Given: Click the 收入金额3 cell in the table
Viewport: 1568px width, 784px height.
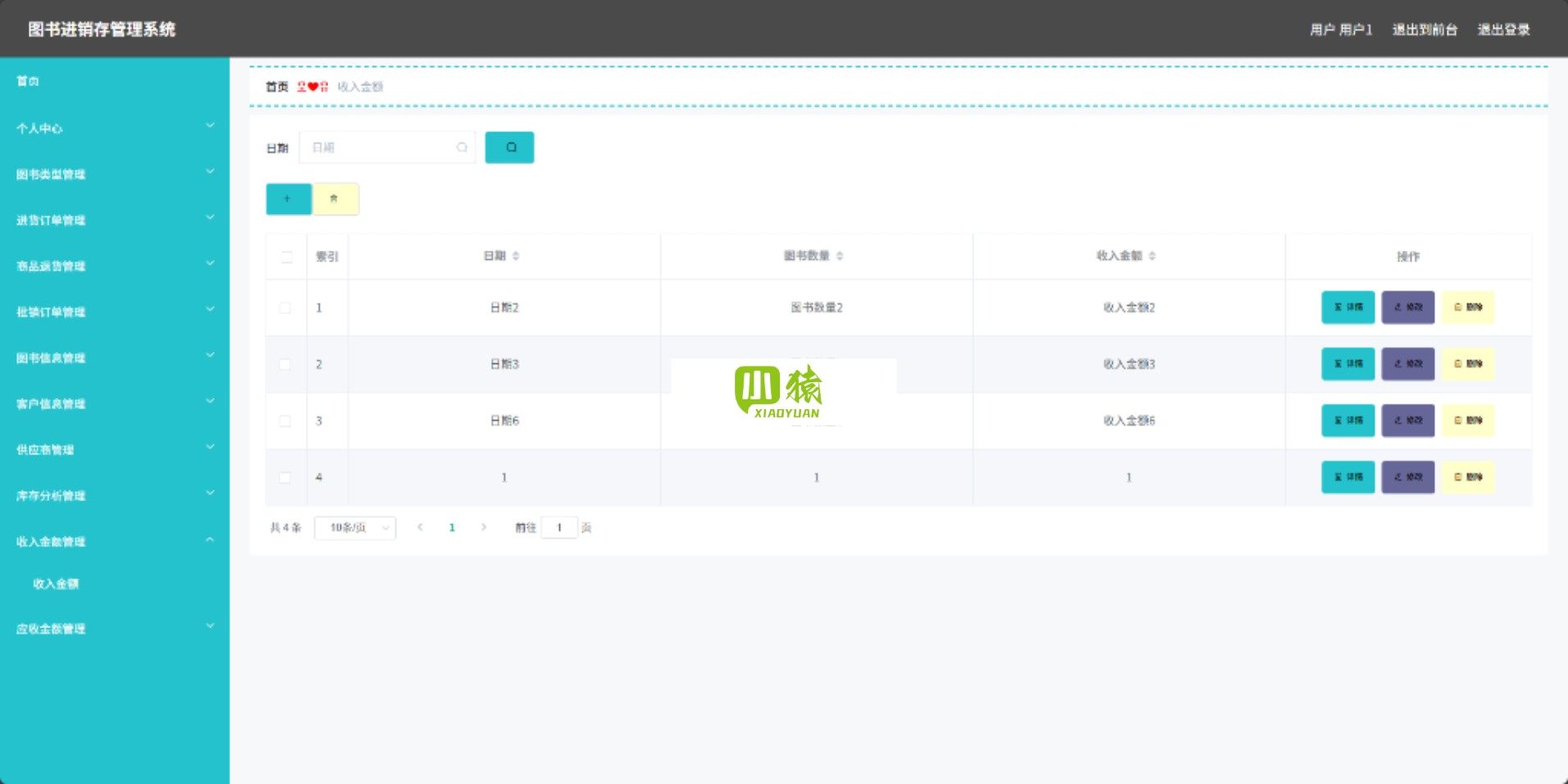Looking at the screenshot, I should [x=1129, y=364].
